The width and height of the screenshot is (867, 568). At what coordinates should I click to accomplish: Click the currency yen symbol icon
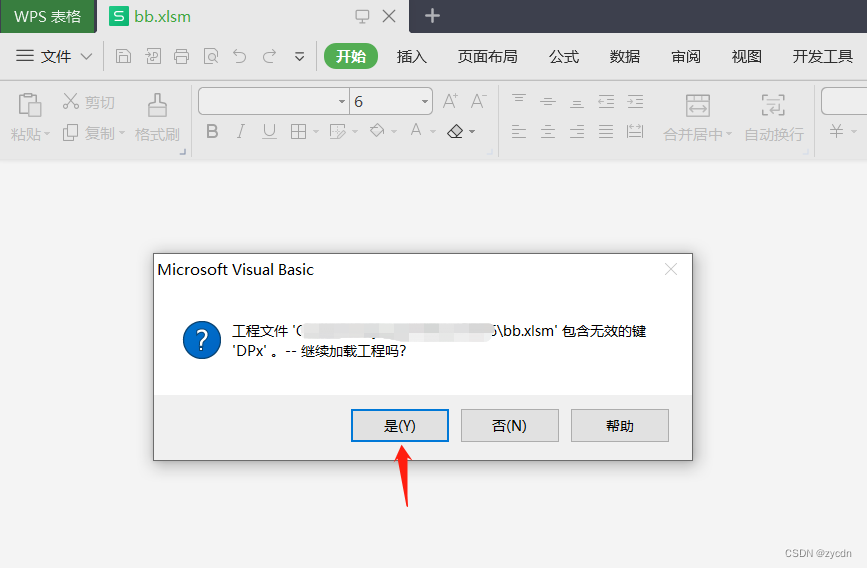836,131
